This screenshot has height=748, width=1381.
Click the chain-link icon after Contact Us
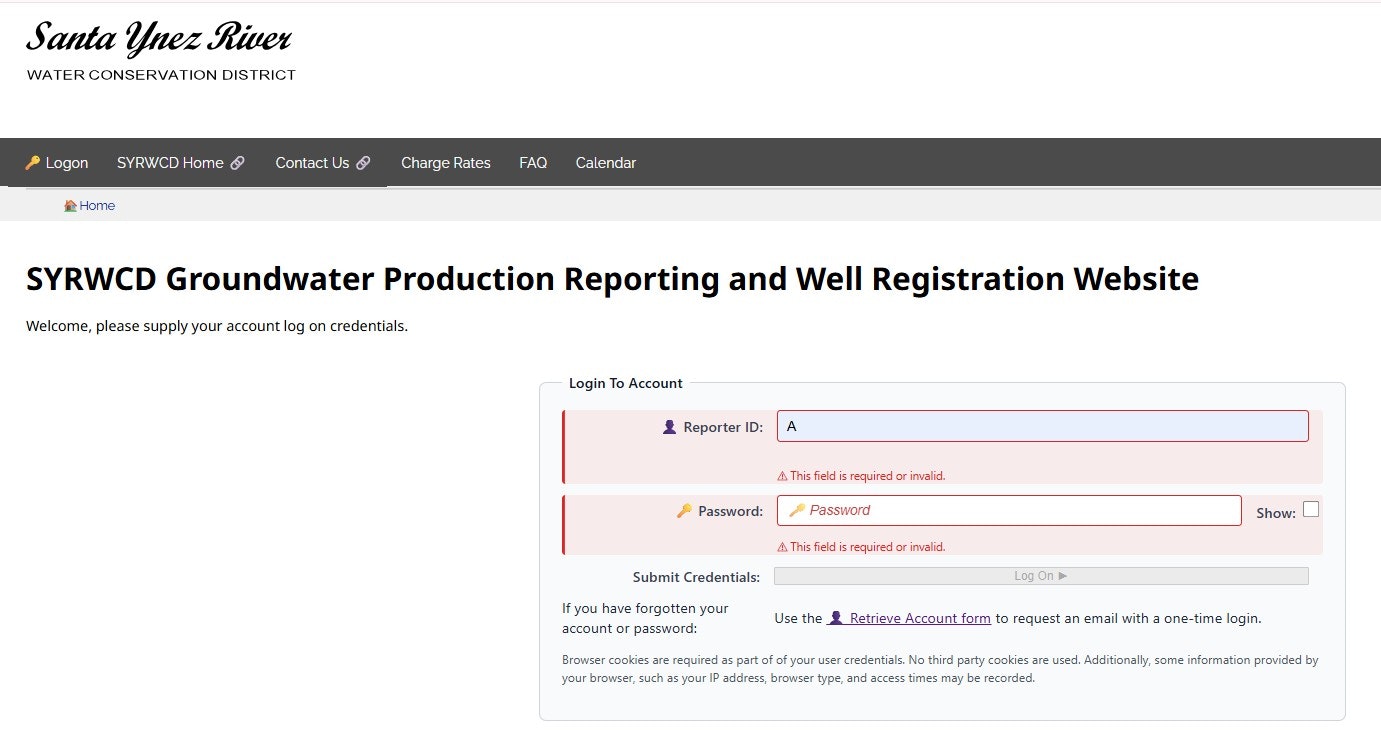[363, 163]
